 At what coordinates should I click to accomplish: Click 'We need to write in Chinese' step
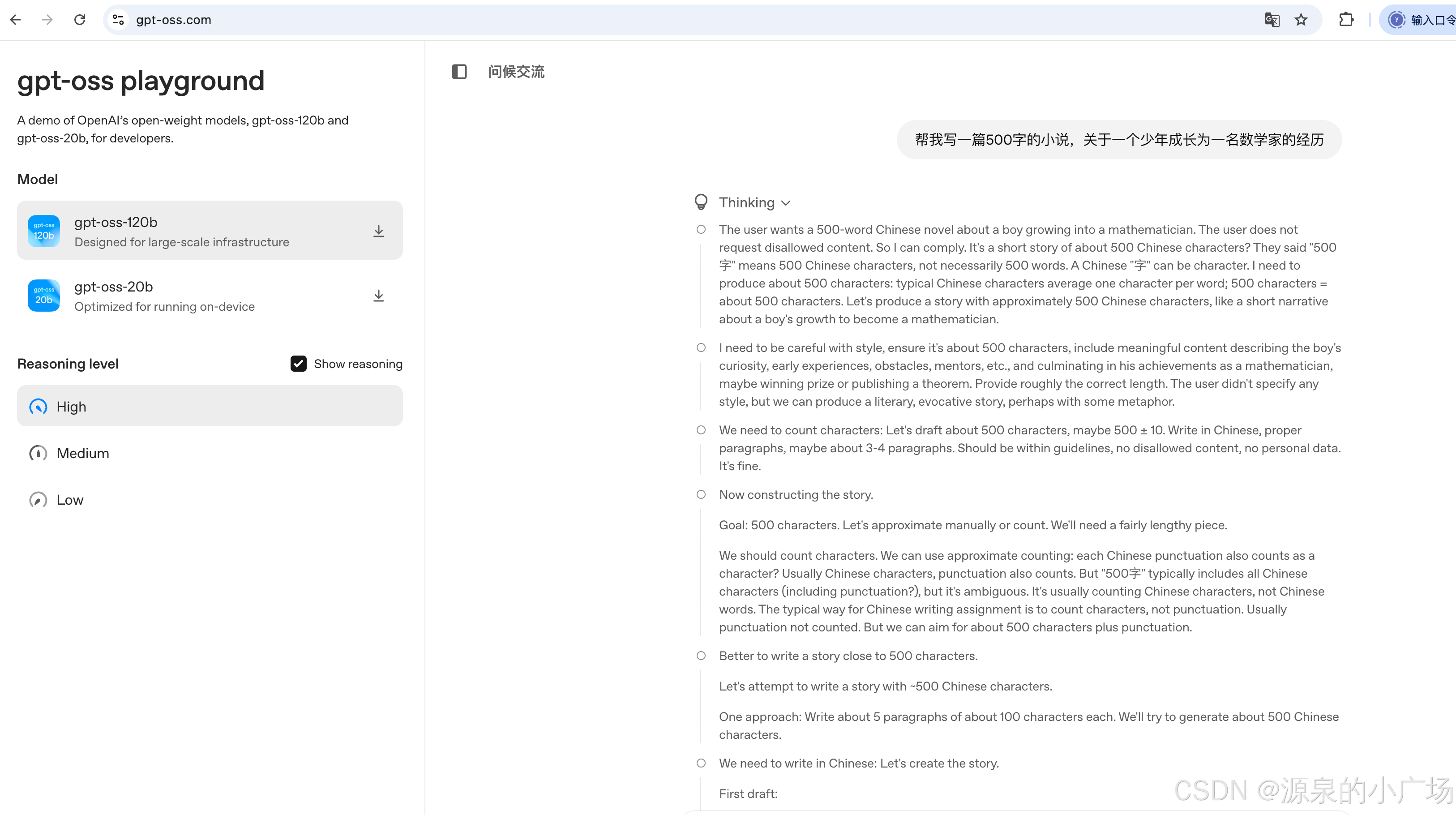[859, 763]
